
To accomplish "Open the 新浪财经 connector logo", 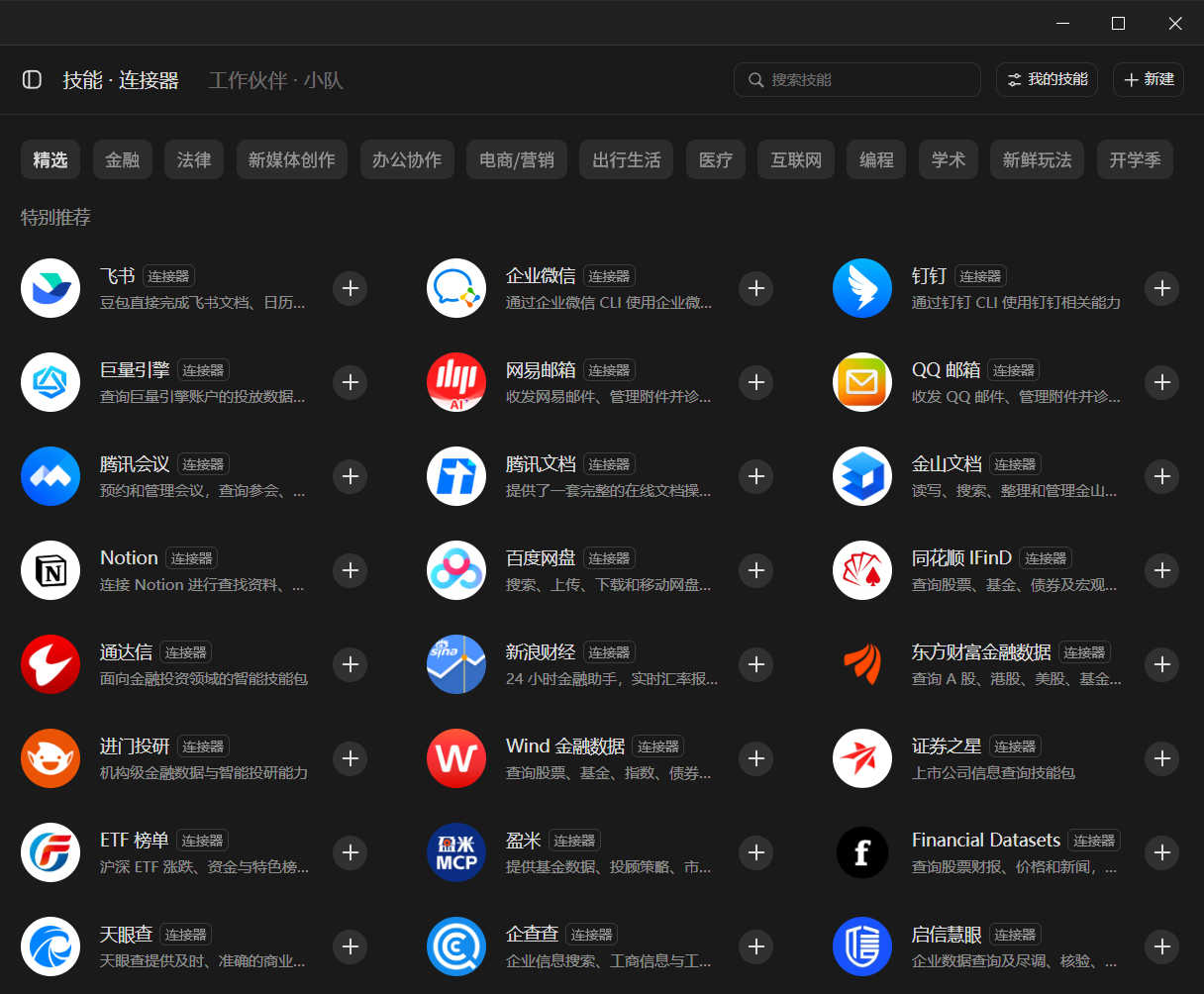I will pyautogui.click(x=456, y=664).
